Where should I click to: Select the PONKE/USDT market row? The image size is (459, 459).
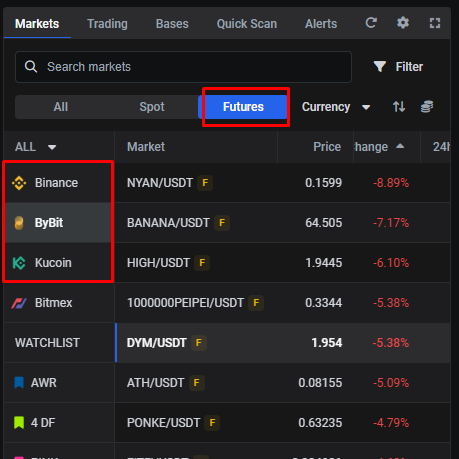[283, 423]
